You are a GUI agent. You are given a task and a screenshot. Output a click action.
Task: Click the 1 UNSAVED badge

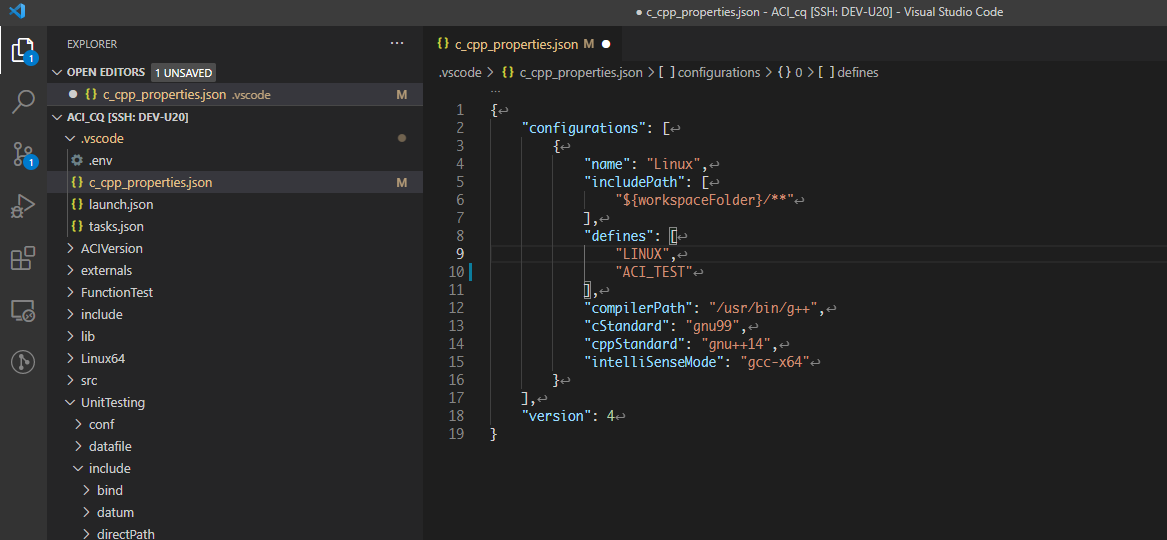pyautogui.click(x=184, y=72)
